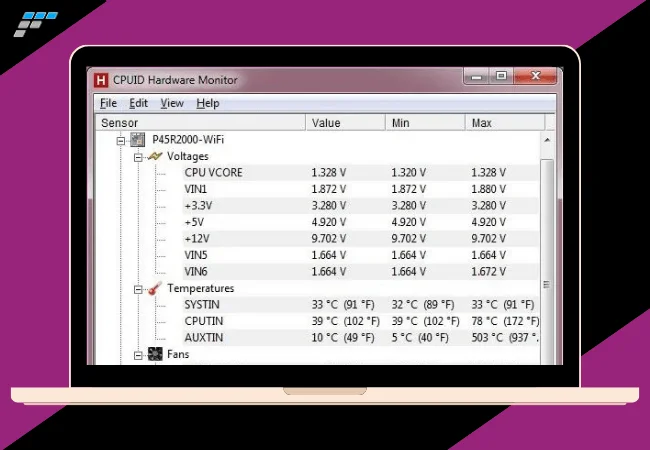Collapse the Temperatures section
The width and height of the screenshot is (650, 450).
pyautogui.click(x=138, y=290)
